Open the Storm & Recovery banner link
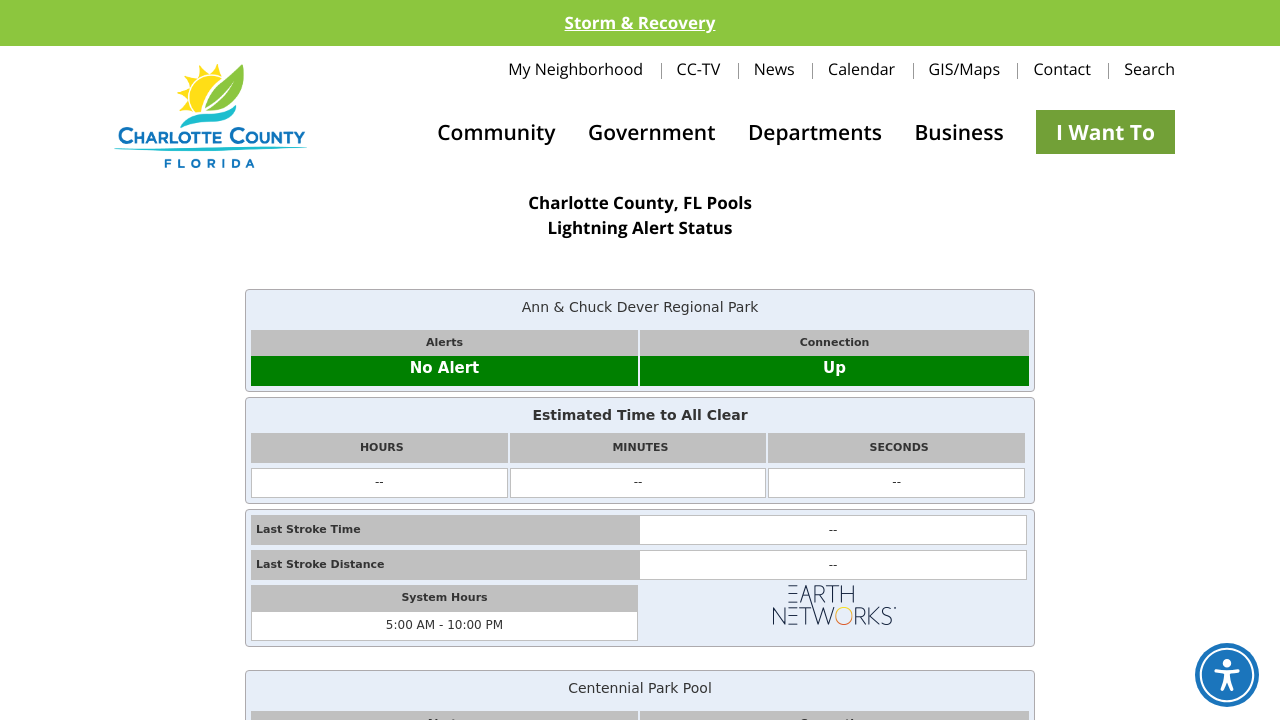 click(x=640, y=22)
